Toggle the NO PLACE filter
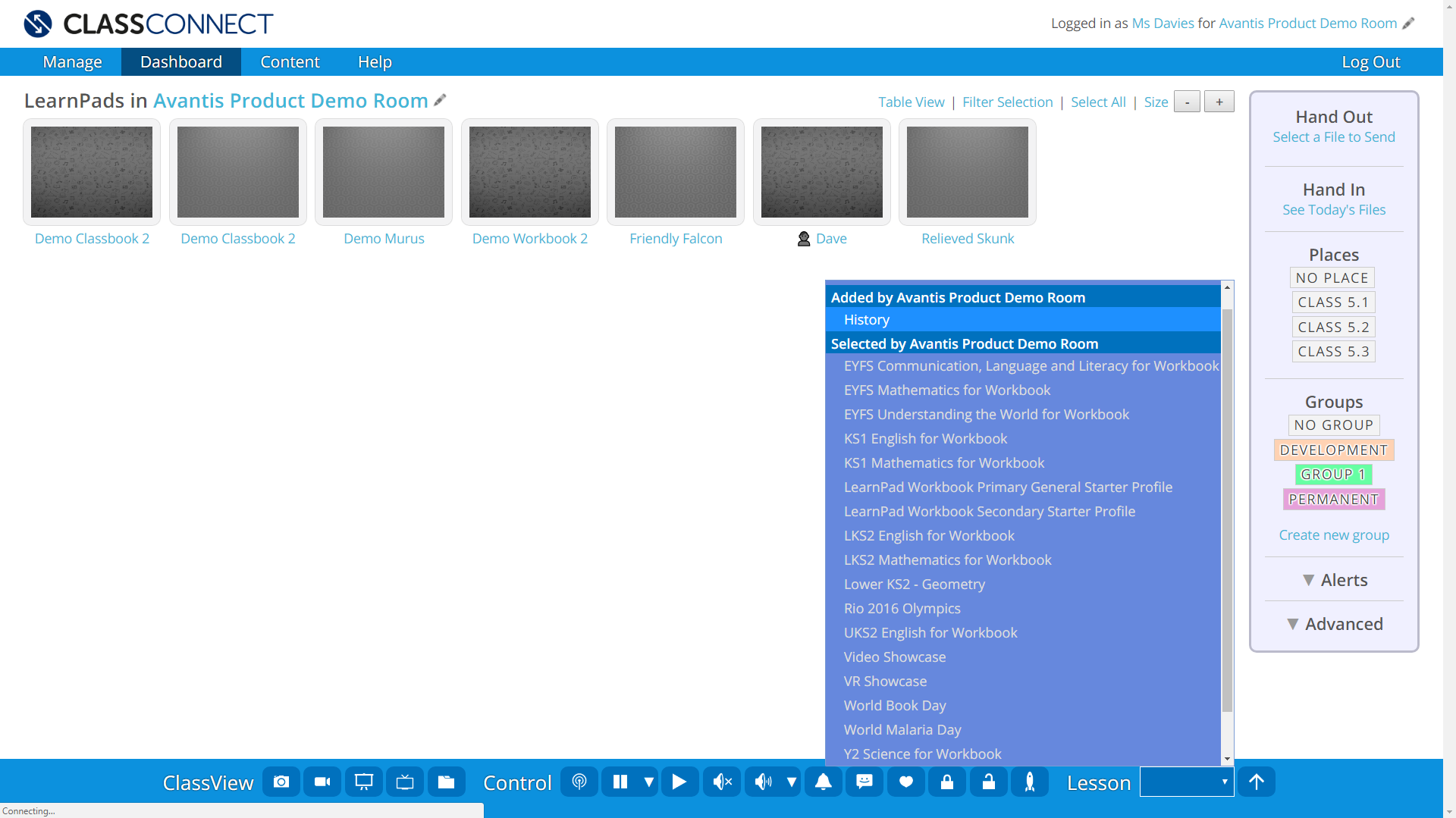This screenshot has width=1456, height=818. (1332, 278)
